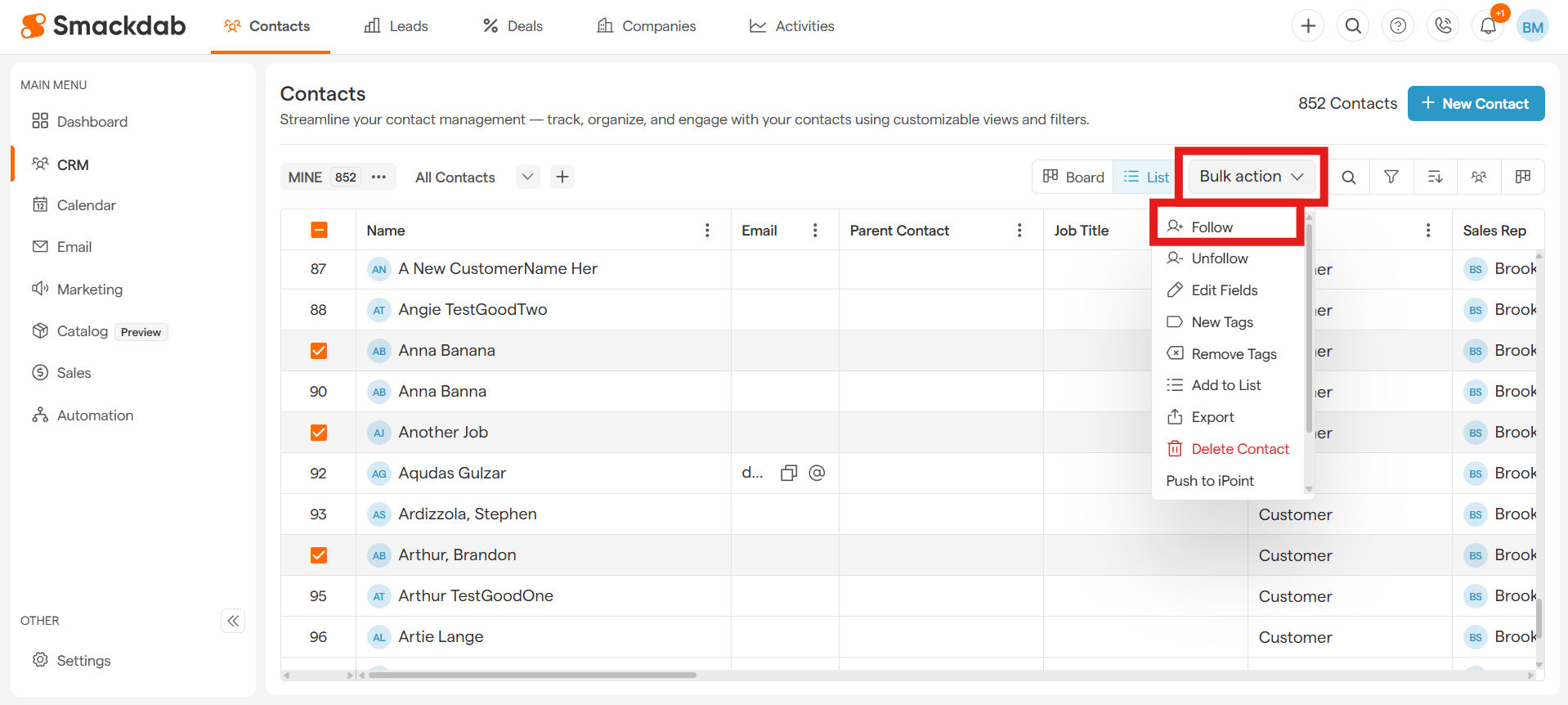Click the global plus quick-add icon
Screen dimensions: 1568x705
(1308, 26)
